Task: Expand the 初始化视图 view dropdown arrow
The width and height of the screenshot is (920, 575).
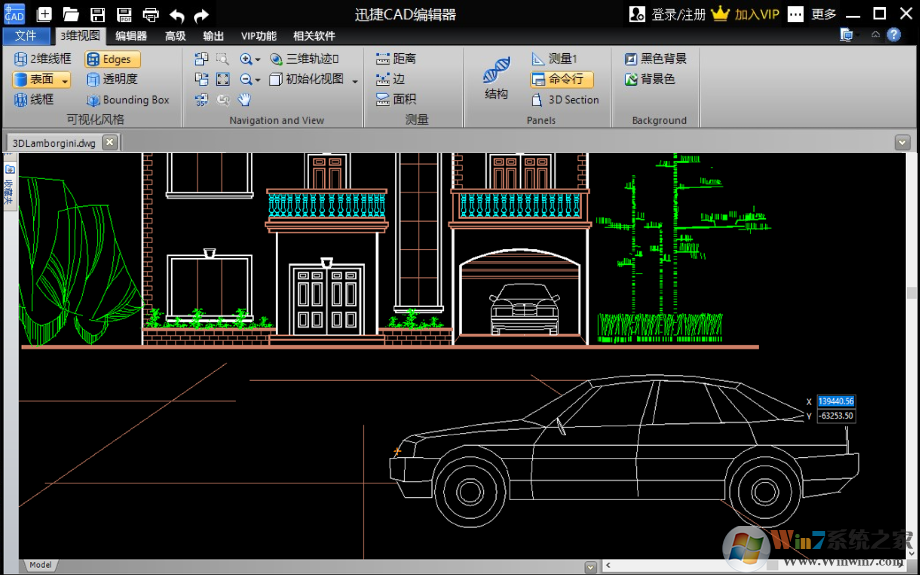Action: (354, 80)
